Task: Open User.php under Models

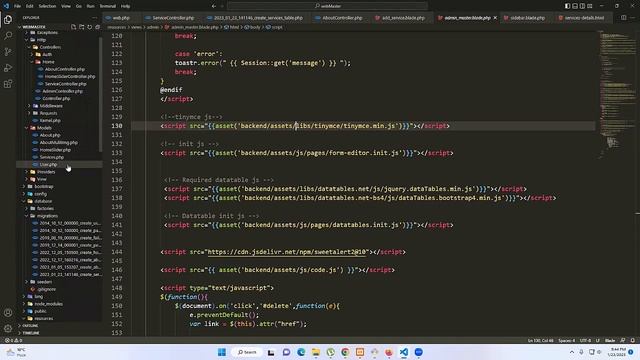Action: pyautogui.click(x=48, y=164)
